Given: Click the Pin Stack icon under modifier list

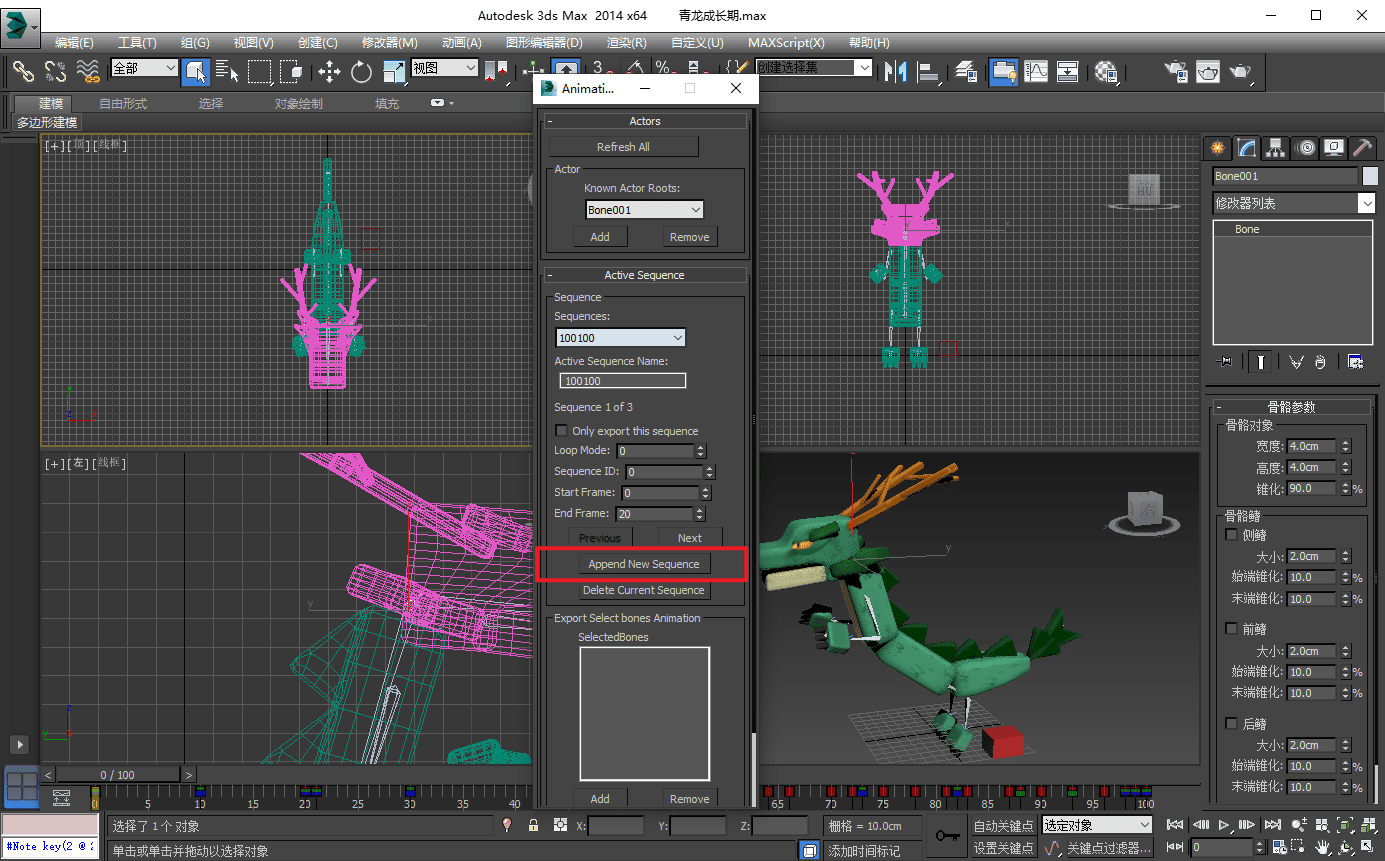Looking at the screenshot, I should click(1223, 362).
